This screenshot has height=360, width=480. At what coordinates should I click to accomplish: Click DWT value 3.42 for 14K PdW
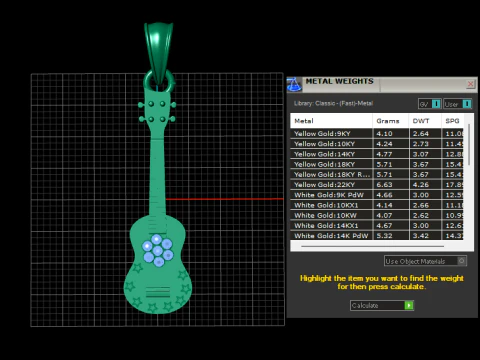click(421, 236)
